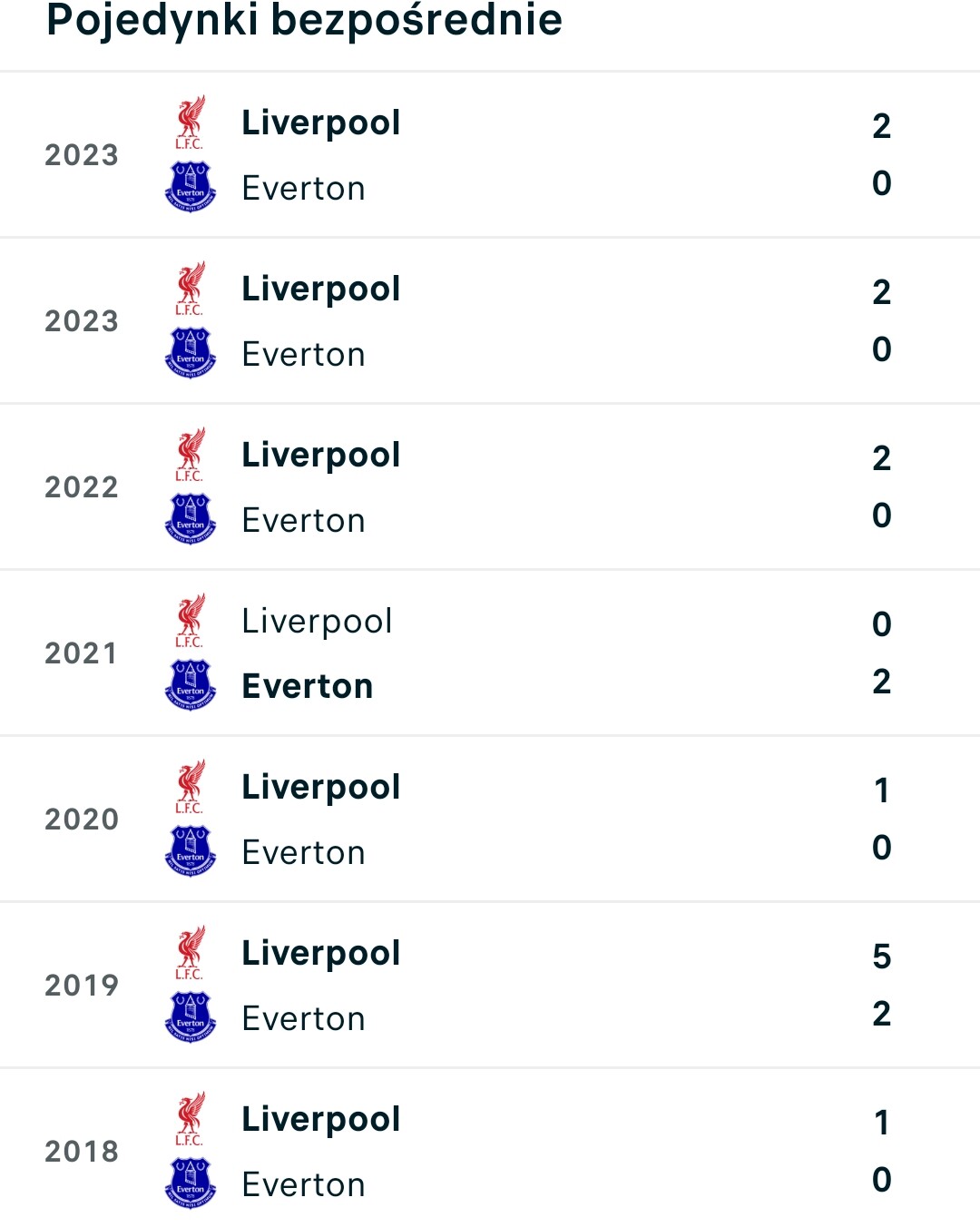Image resolution: width=980 pixels, height=1227 pixels.
Task: Click Everton's score of 2 in 2021
Action: [882, 682]
